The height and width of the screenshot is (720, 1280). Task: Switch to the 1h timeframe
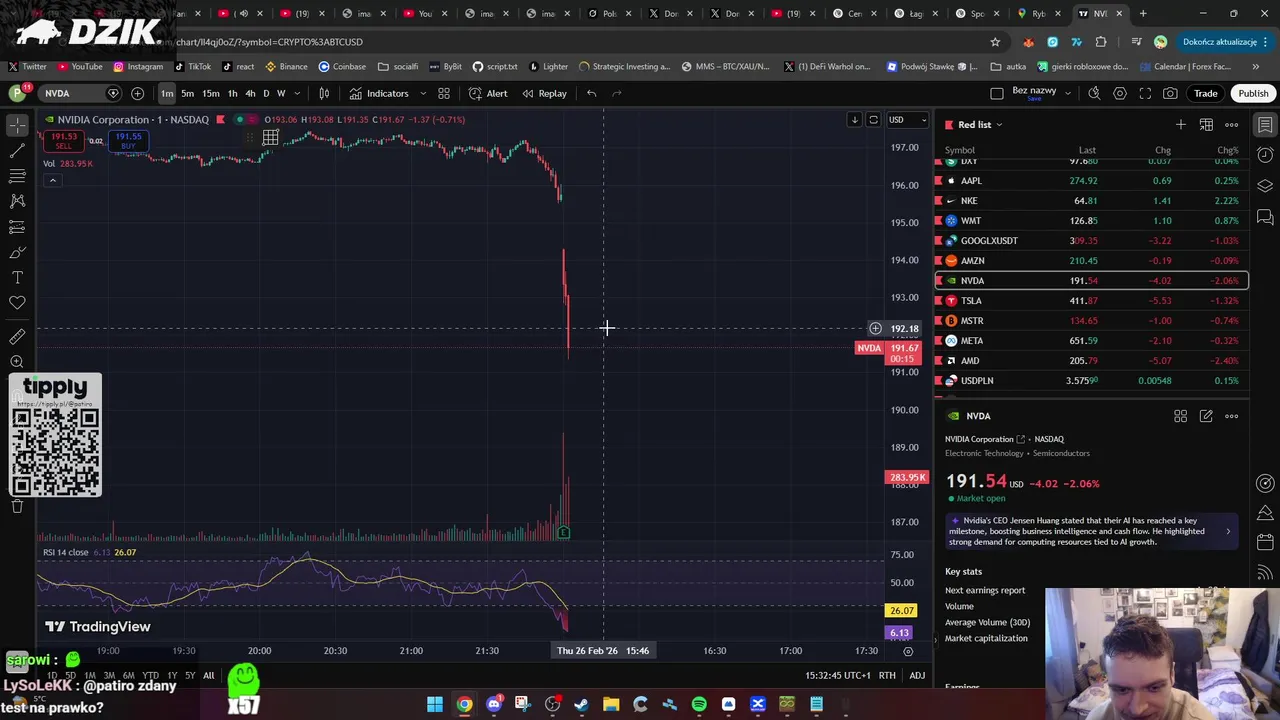click(x=232, y=93)
